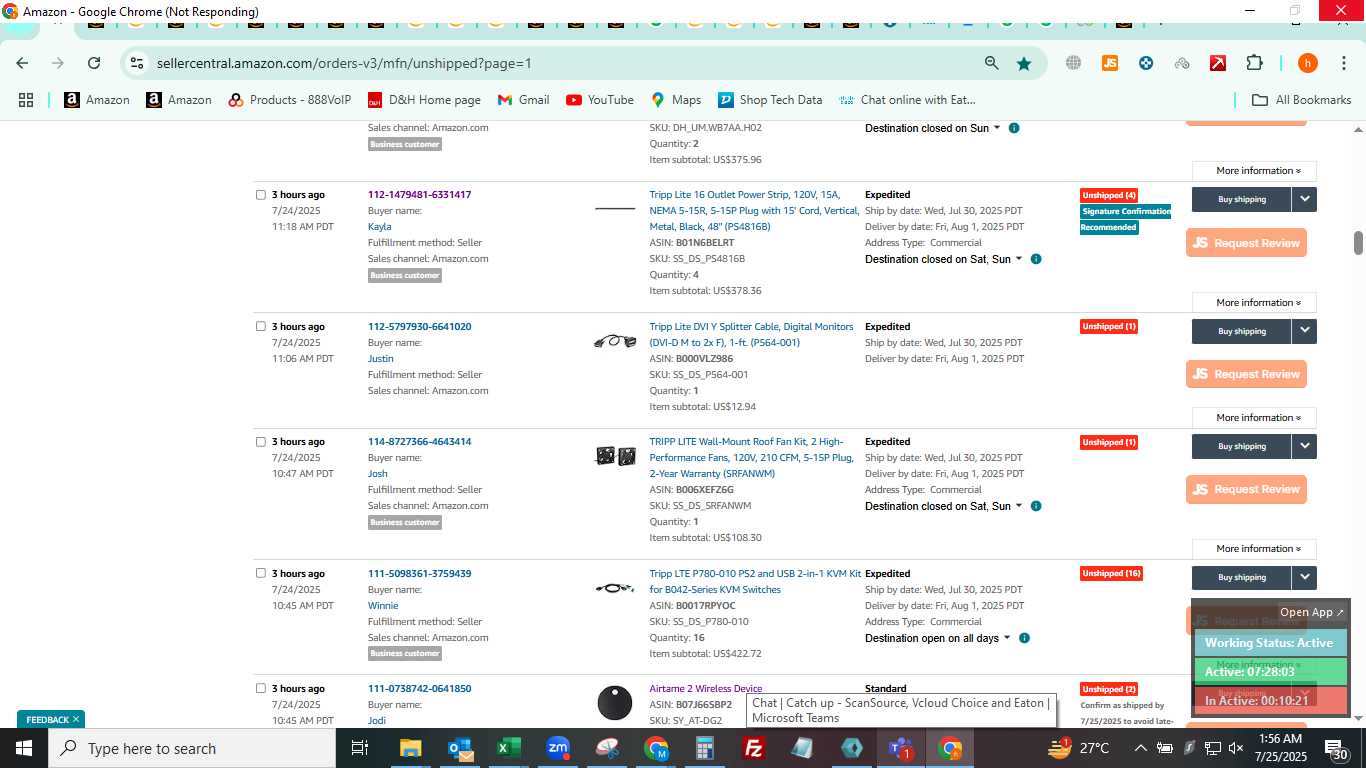This screenshot has width=1366, height=768.
Task: Click the red arrow extension icon
Action: pos(1218,63)
